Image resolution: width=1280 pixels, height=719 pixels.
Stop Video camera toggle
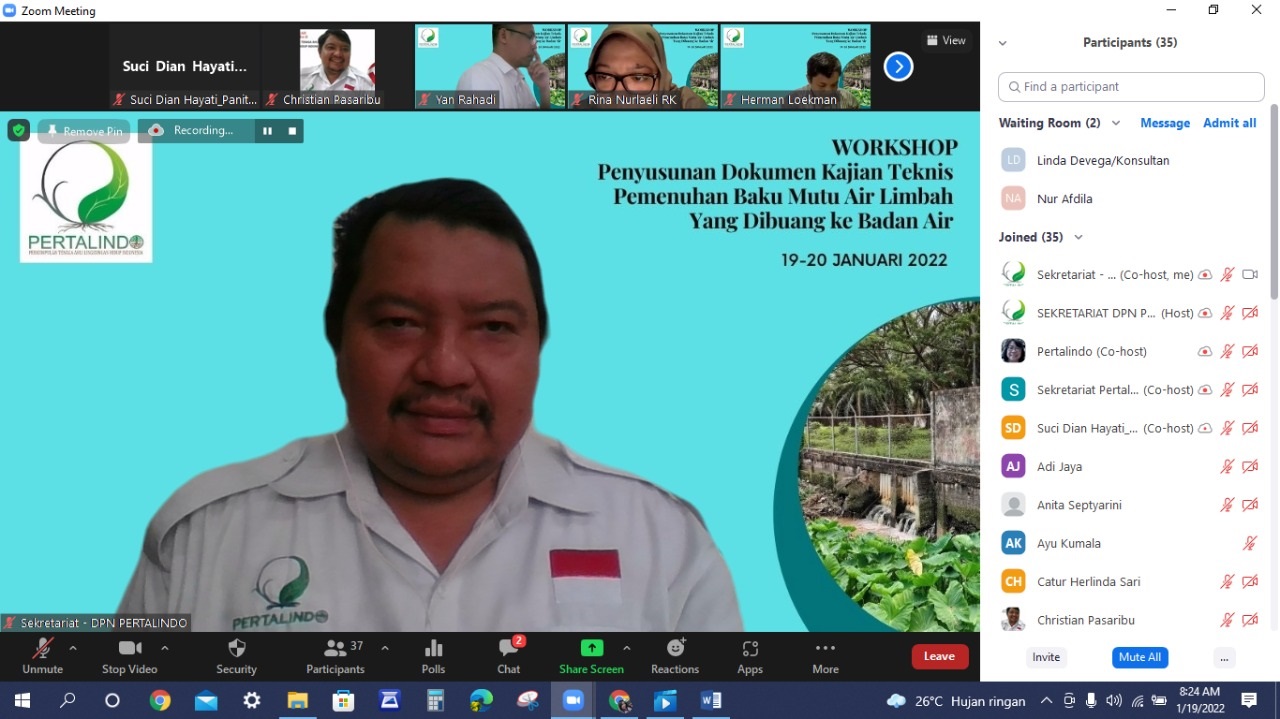pyautogui.click(x=130, y=649)
